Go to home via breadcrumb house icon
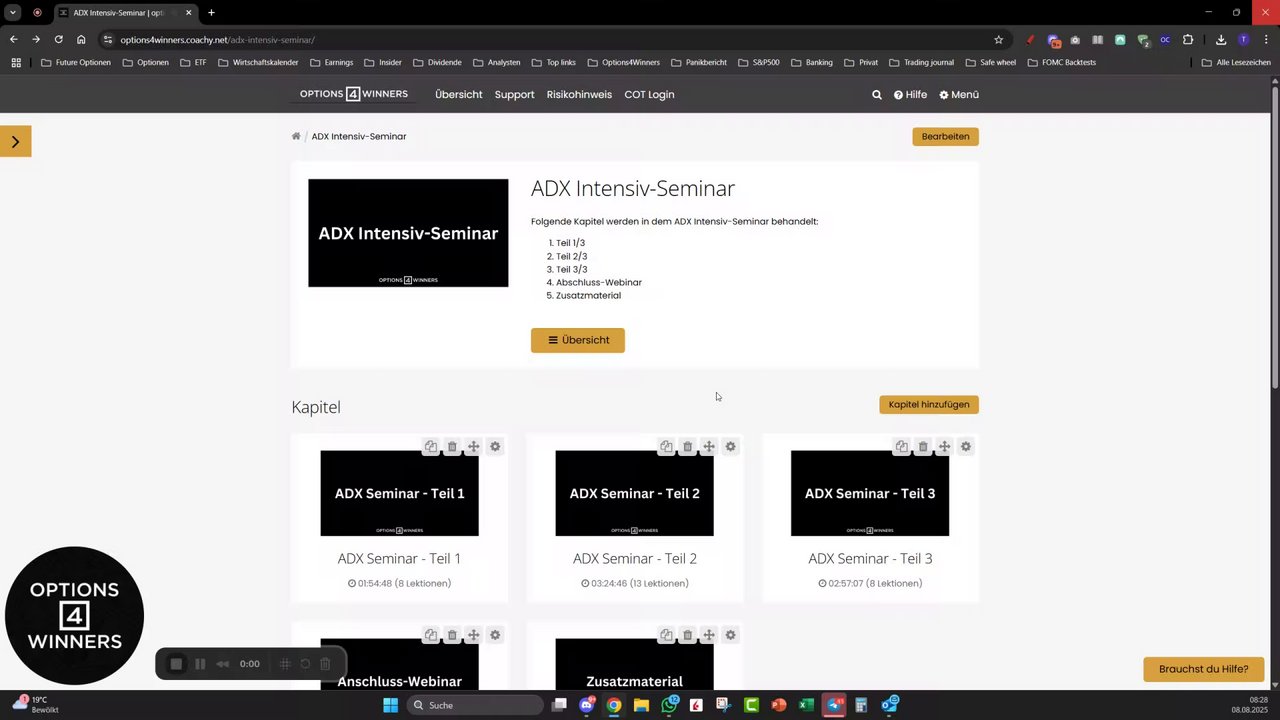 (296, 136)
